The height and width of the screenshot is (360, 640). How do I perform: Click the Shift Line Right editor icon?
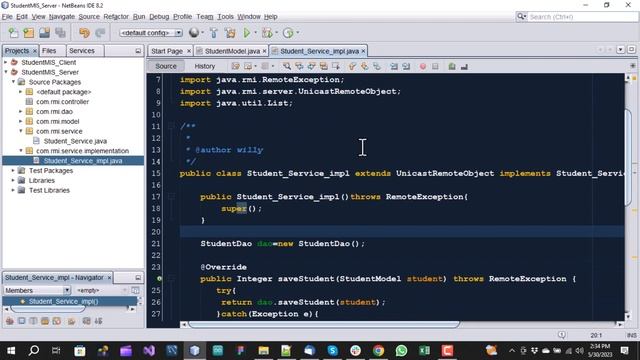pos(406,66)
